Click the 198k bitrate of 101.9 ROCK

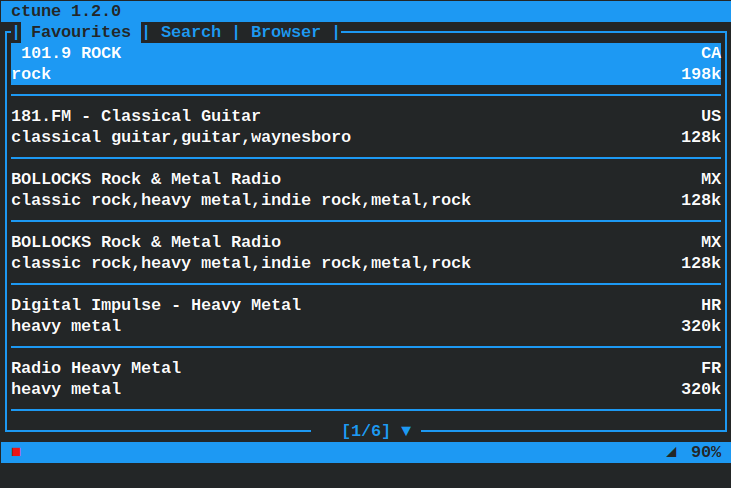pyautogui.click(x=701, y=74)
